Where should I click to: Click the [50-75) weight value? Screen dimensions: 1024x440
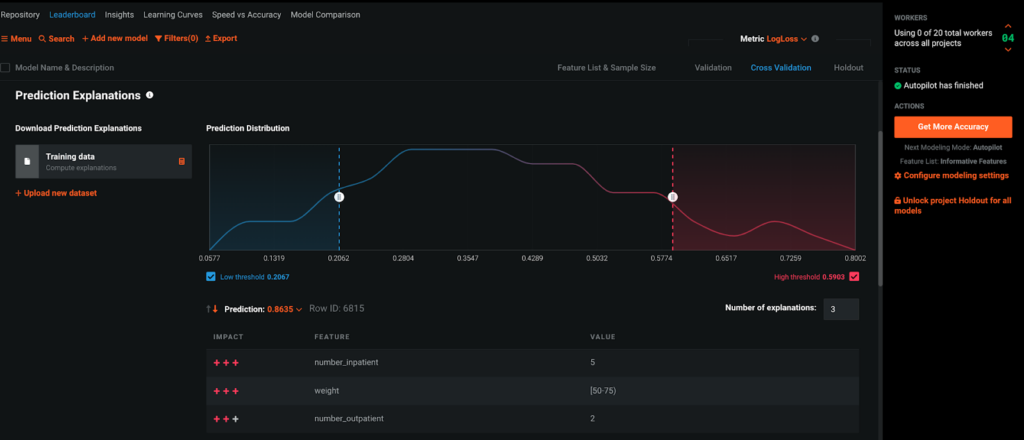point(603,390)
